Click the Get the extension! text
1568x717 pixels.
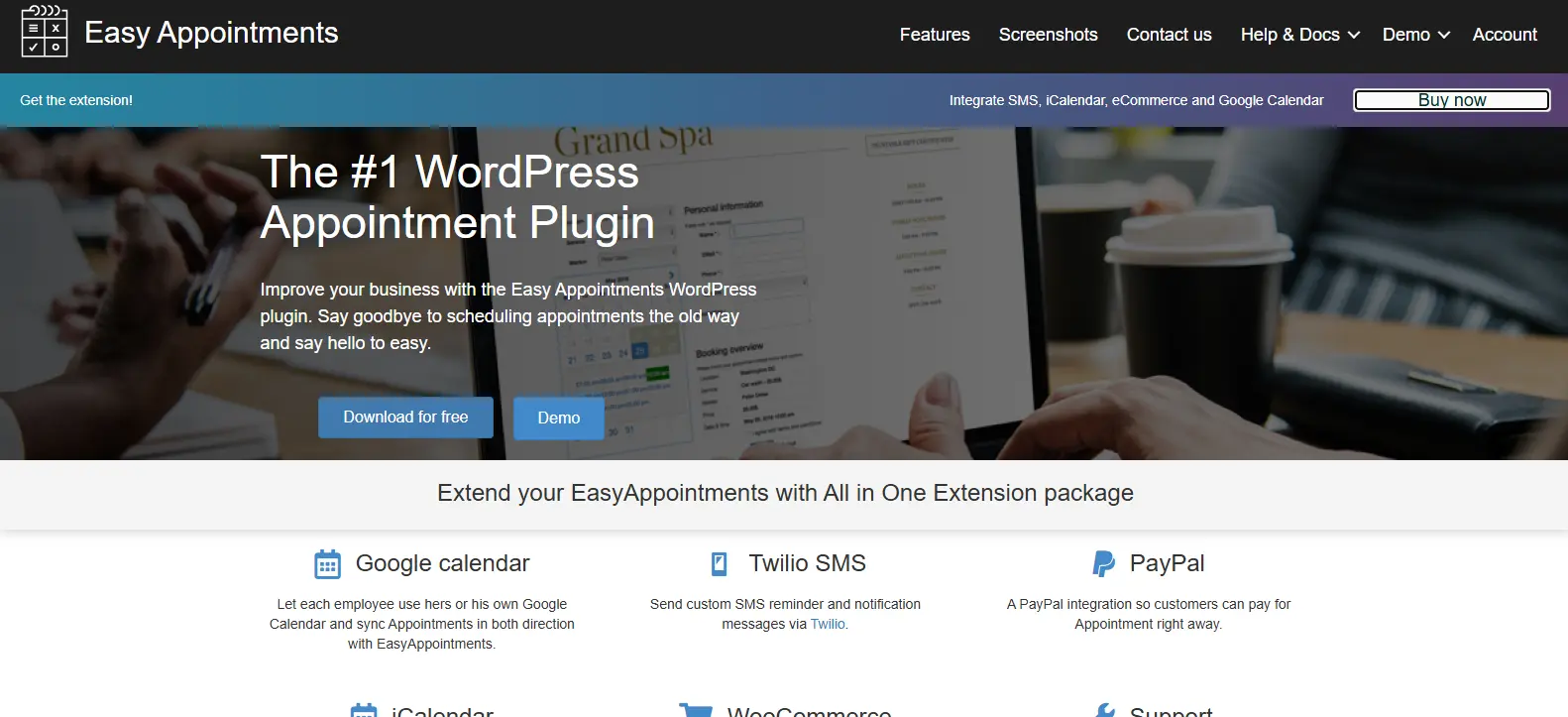pyautogui.click(x=76, y=100)
